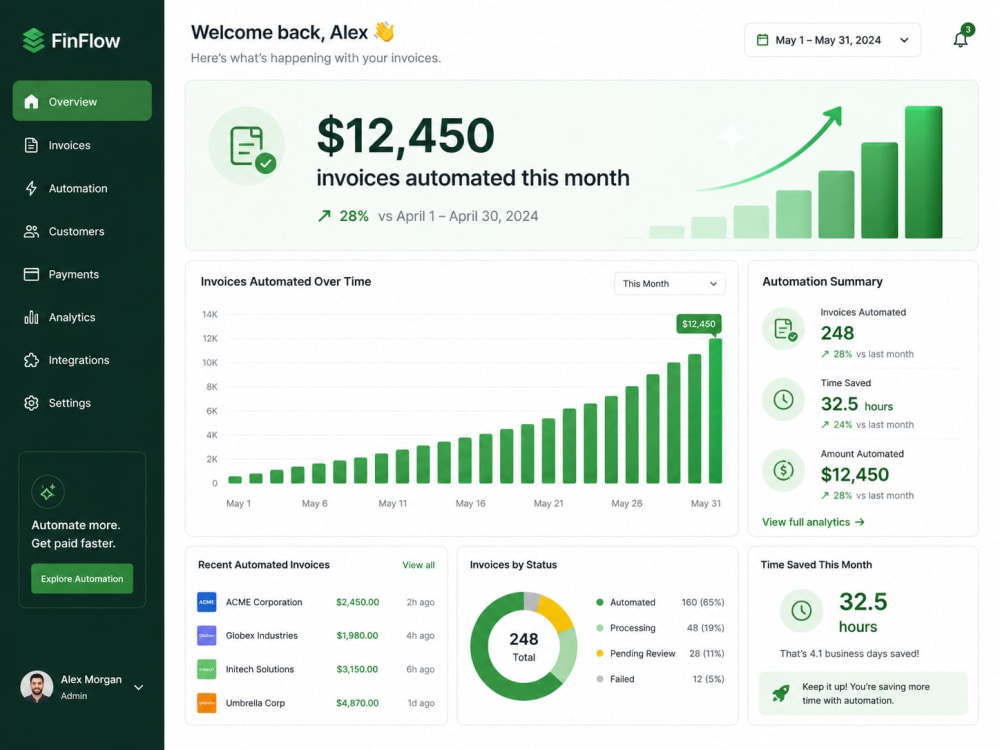Image resolution: width=1000 pixels, height=750 pixels.
Task: Open the This Month chart filter dropdown
Action: (670, 283)
